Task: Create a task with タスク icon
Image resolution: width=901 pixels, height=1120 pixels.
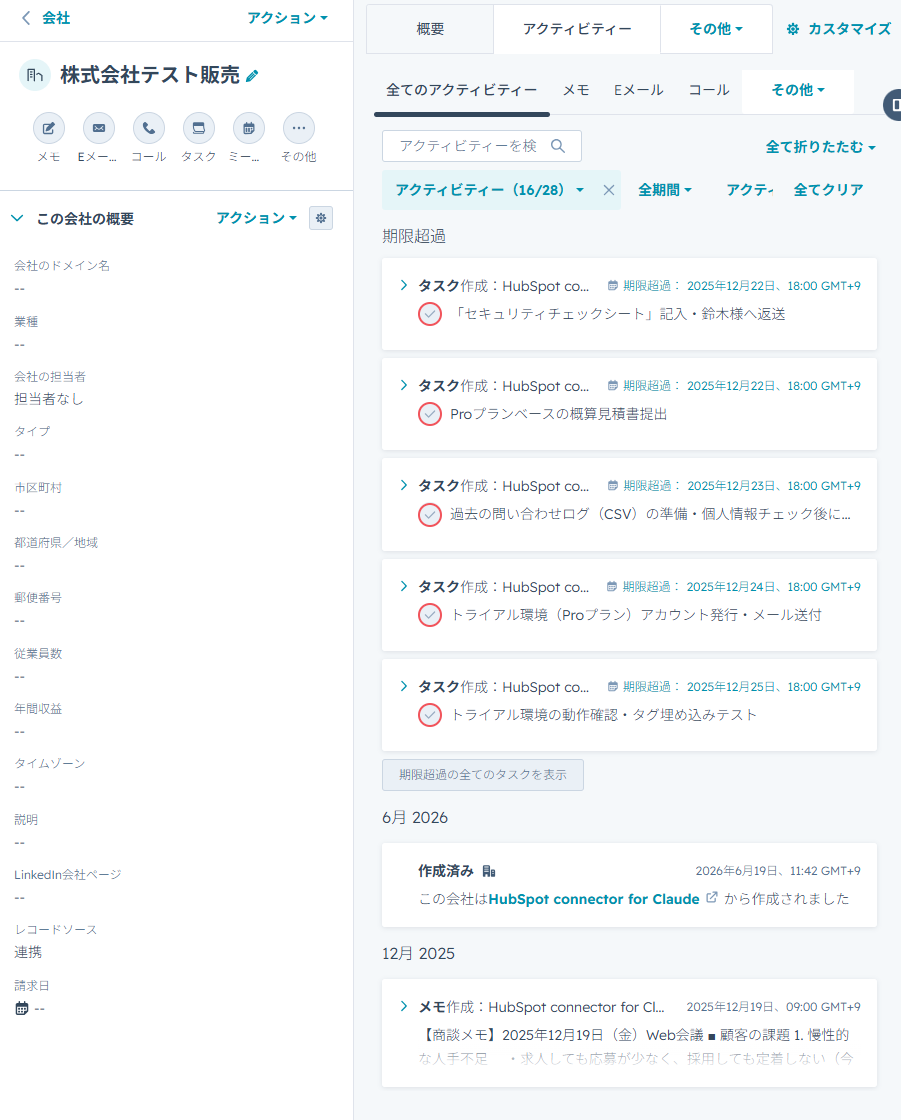Action: click(199, 129)
